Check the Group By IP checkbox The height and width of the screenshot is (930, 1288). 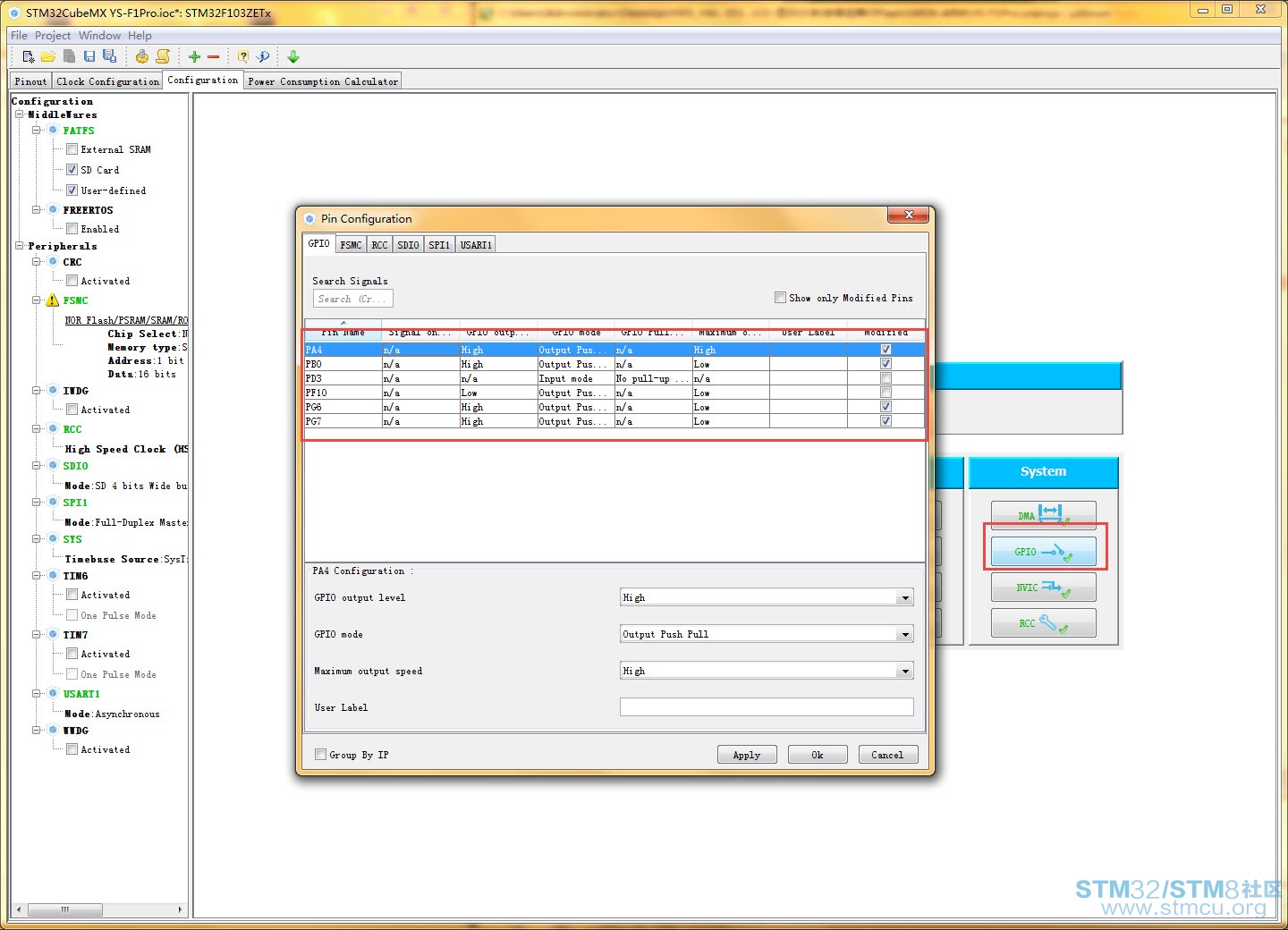(320, 755)
